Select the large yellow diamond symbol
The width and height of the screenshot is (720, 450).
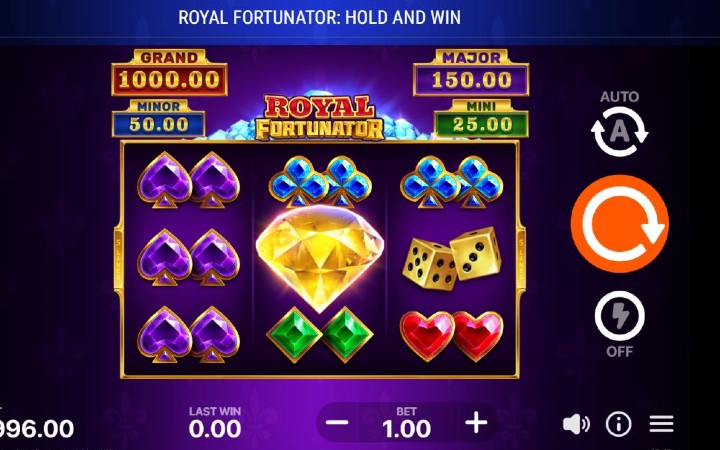pyautogui.click(x=320, y=257)
